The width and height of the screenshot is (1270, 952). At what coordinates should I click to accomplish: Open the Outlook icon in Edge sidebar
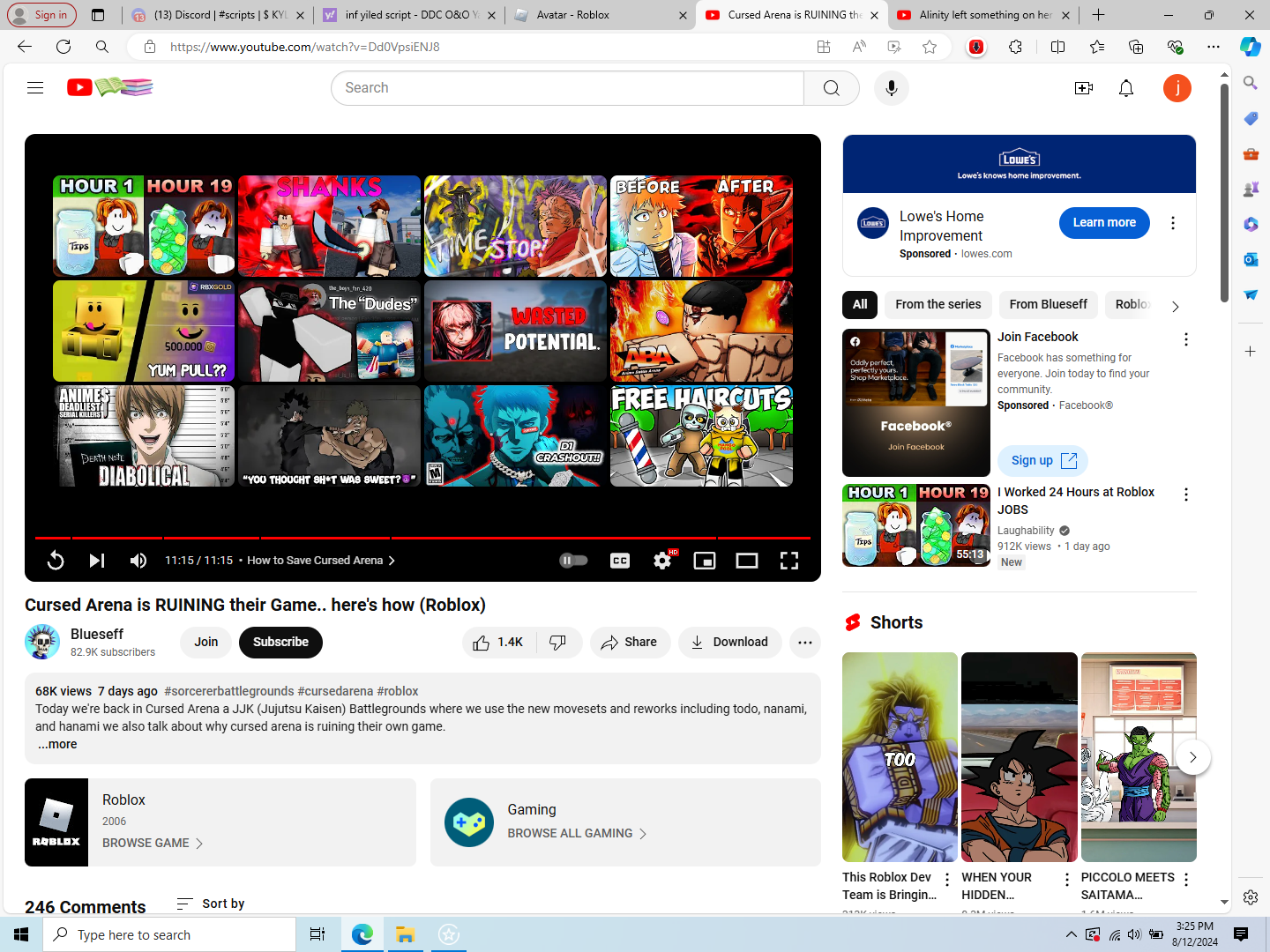click(1251, 259)
